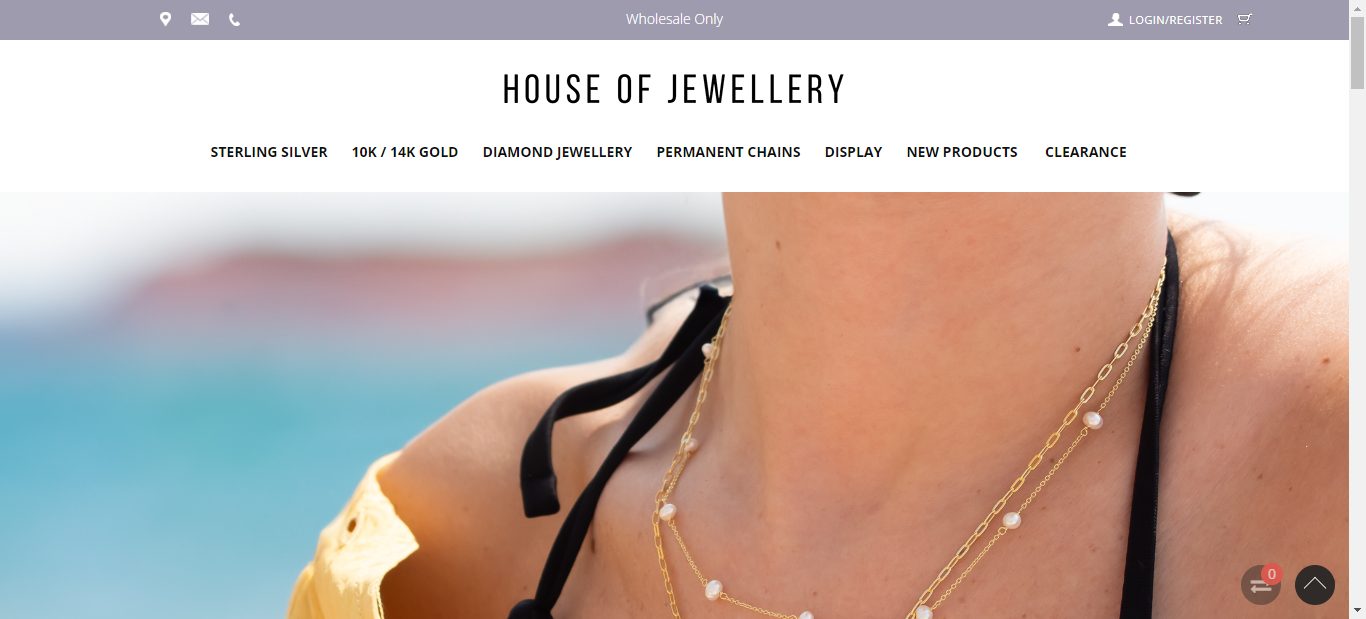
Task: Open the Sterling Silver menu
Action: coord(269,152)
